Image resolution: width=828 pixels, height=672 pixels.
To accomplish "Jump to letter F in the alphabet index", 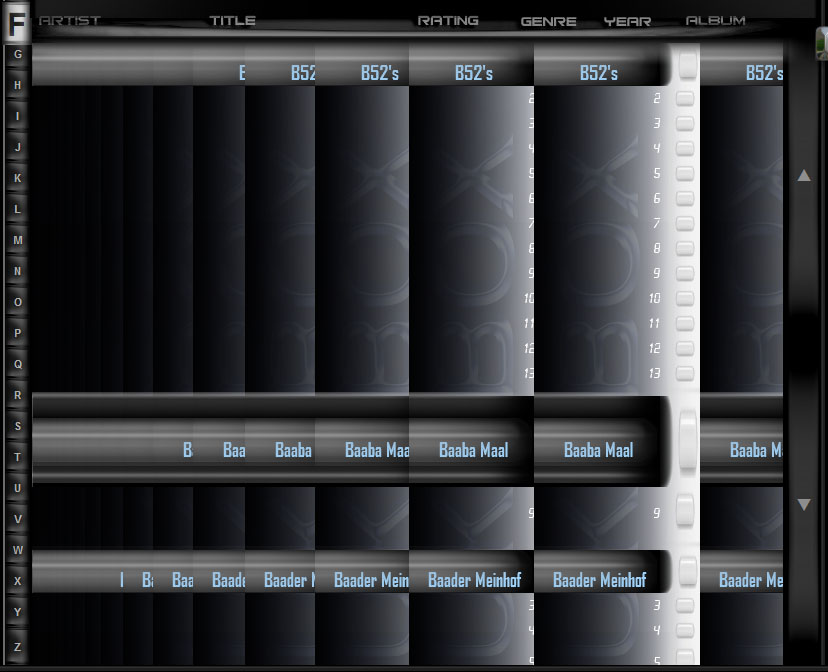I will pyautogui.click(x=16, y=24).
